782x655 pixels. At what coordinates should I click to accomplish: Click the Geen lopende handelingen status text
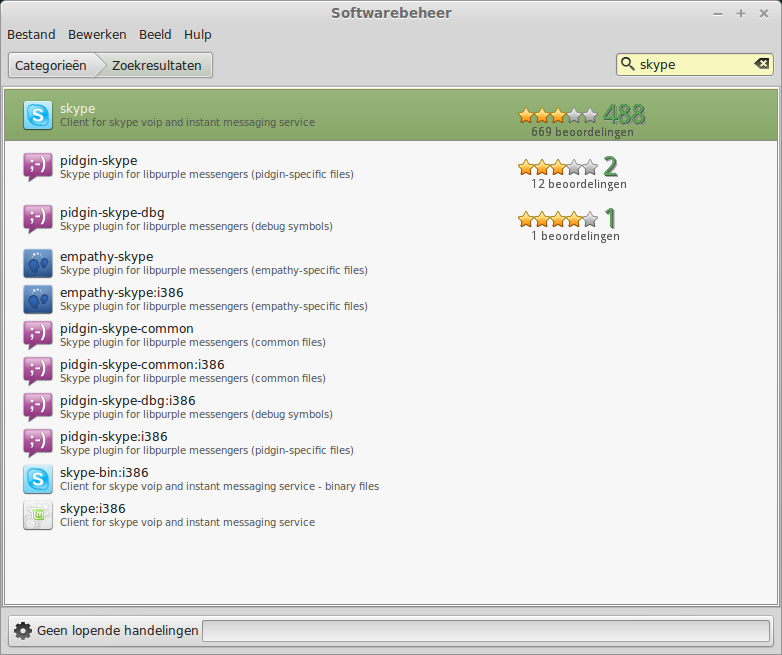(x=118, y=631)
